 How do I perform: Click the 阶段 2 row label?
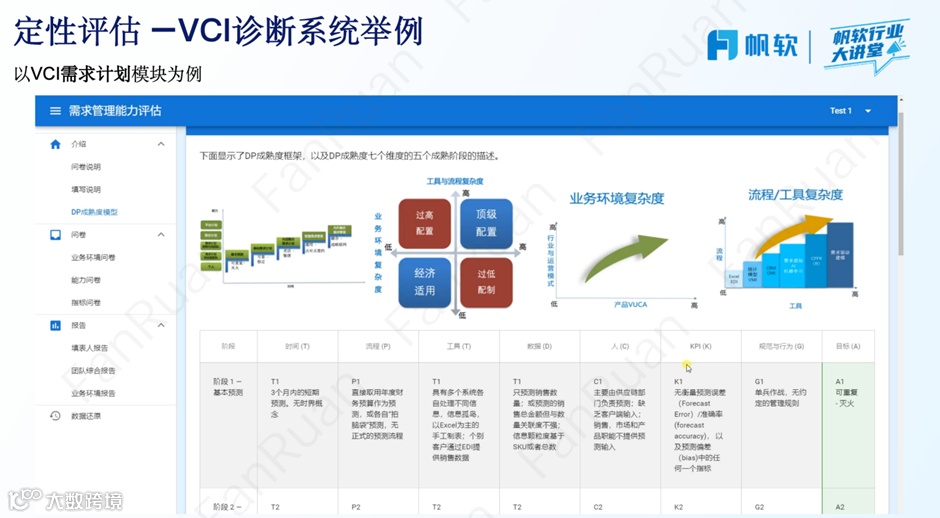pyautogui.click(x=228, y=507)
